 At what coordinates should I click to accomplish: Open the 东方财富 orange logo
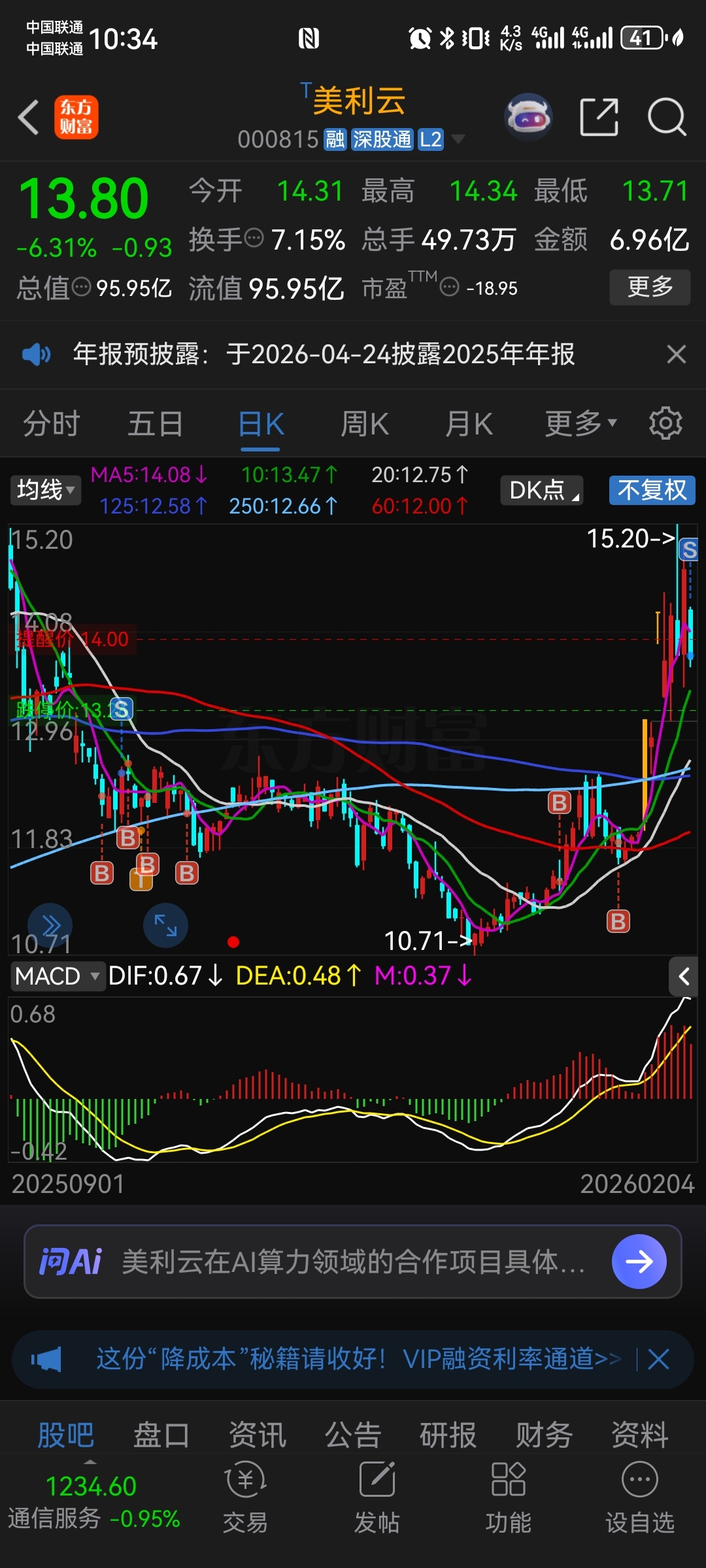[76, 118]
